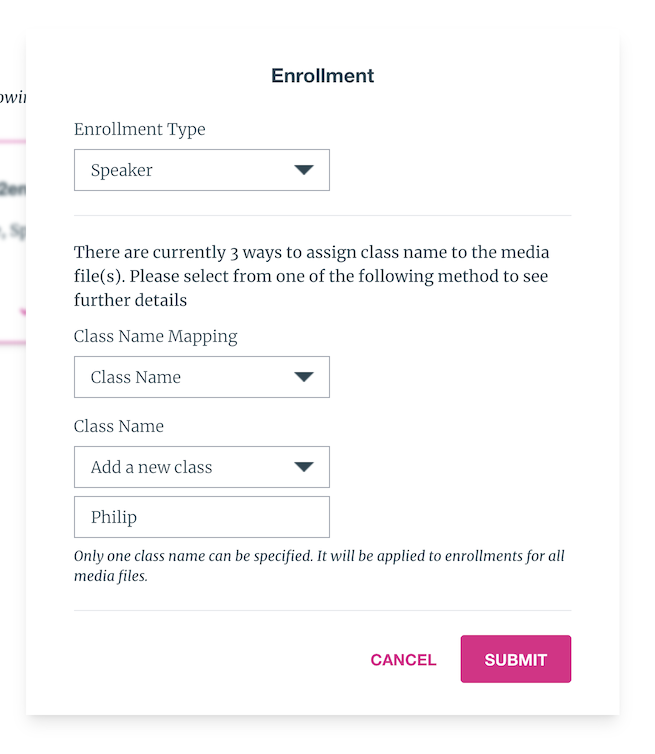Click the divider line above the Cancel button
The width and height of the screenshot is (655, 754).
point(323,611)
